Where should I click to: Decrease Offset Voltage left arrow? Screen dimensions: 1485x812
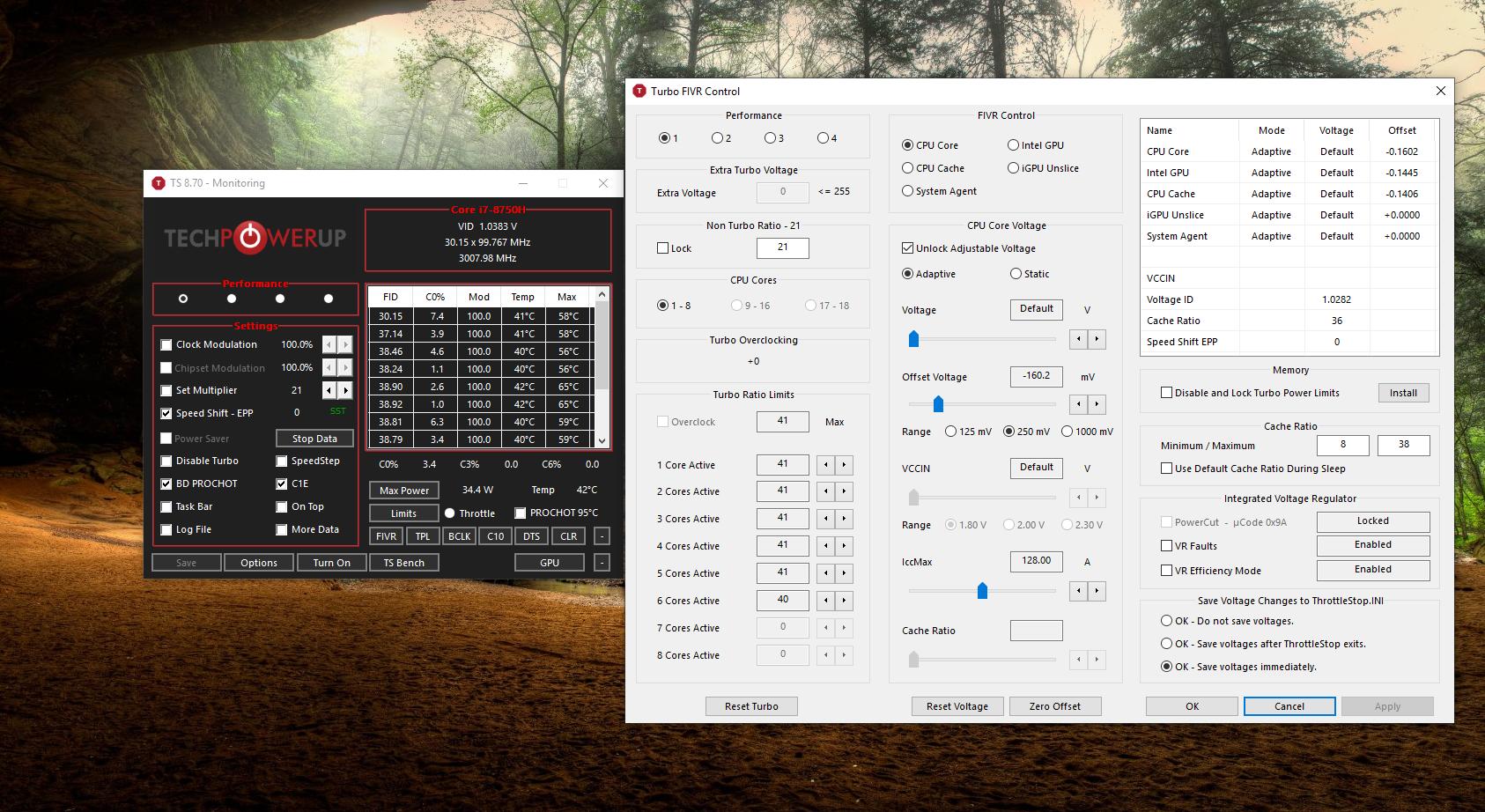tap(1079, 404)
